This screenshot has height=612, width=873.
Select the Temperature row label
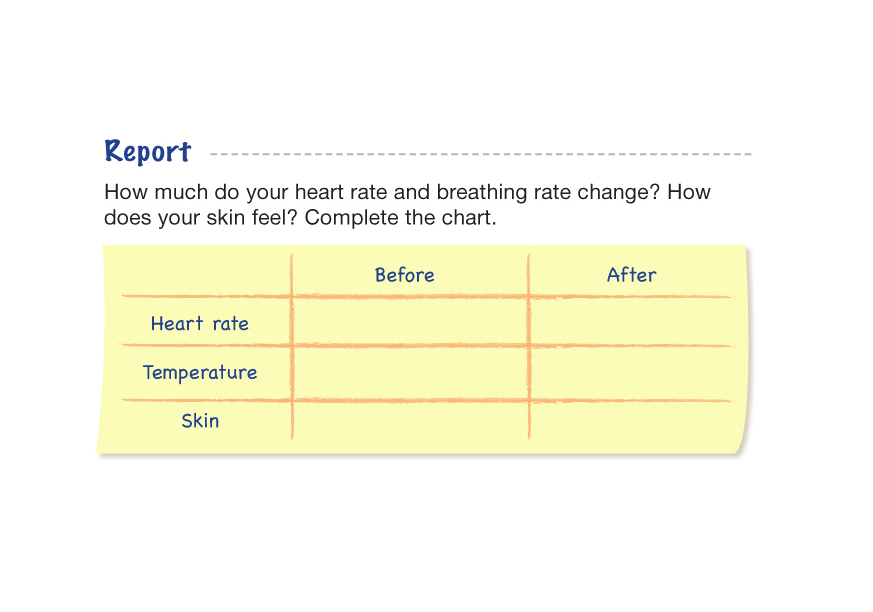(x=200, y=373)
